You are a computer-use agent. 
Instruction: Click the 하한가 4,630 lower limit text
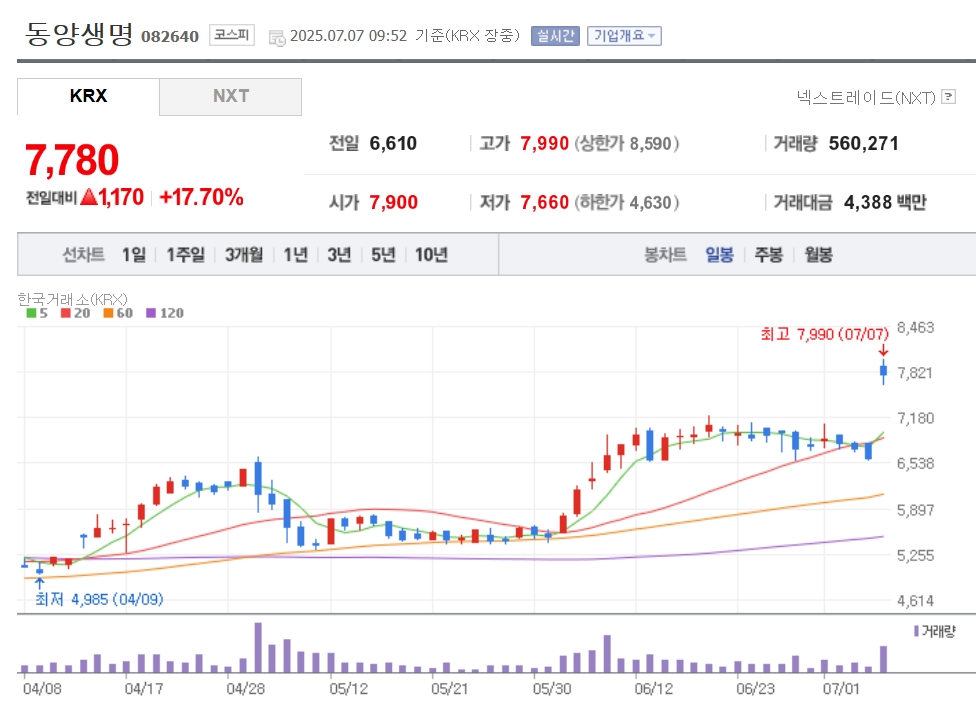pos(626,202)
